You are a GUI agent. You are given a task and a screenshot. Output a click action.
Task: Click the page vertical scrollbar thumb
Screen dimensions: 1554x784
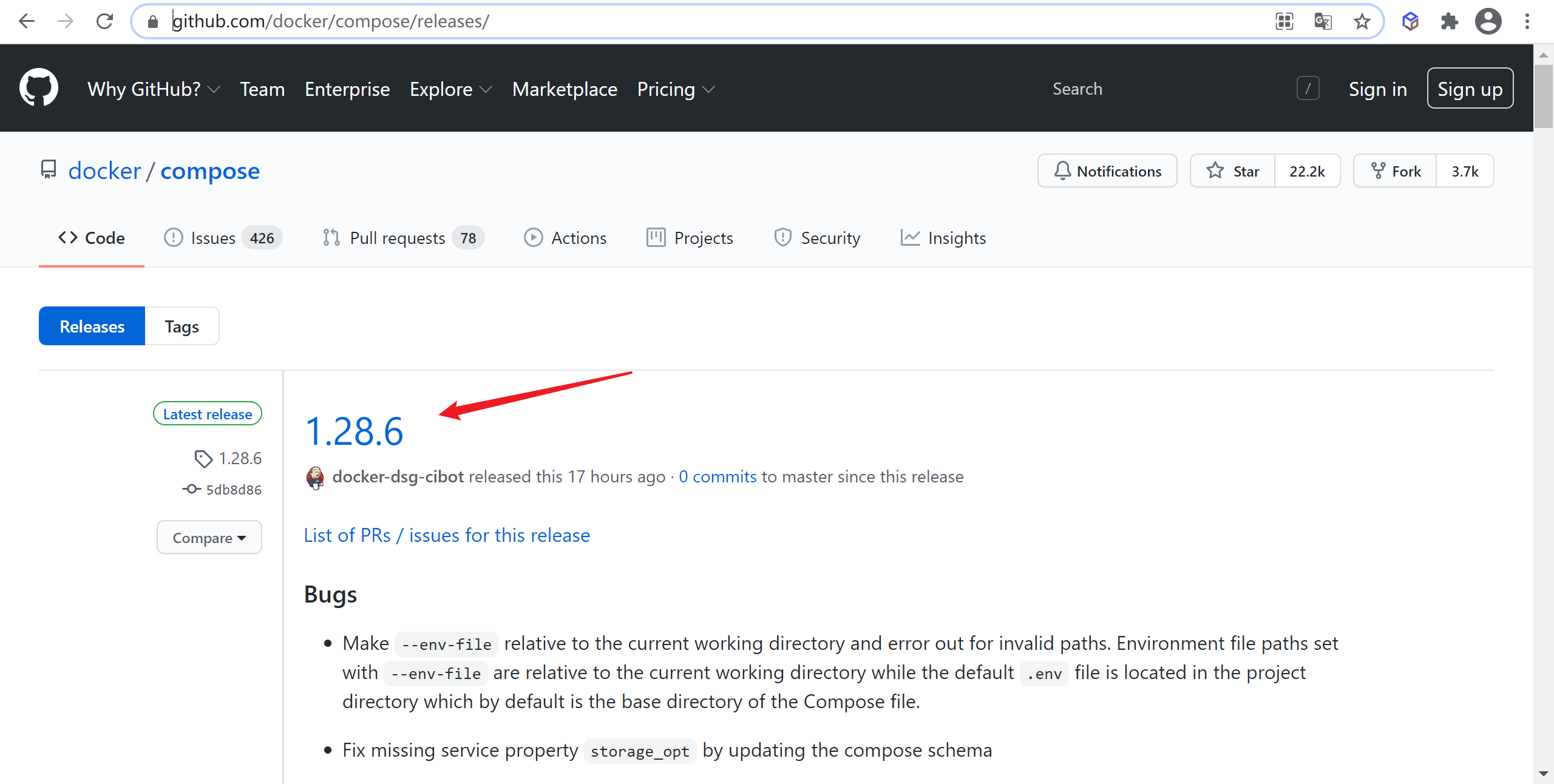point(1543,96)
